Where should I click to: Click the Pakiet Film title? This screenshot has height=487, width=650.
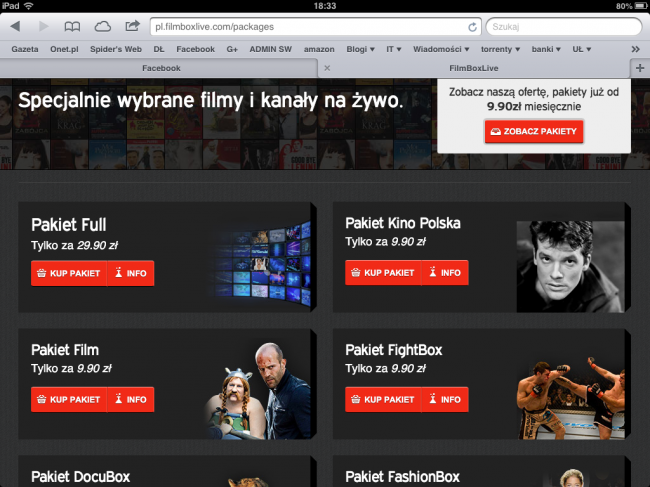click(x=65, y=350)
